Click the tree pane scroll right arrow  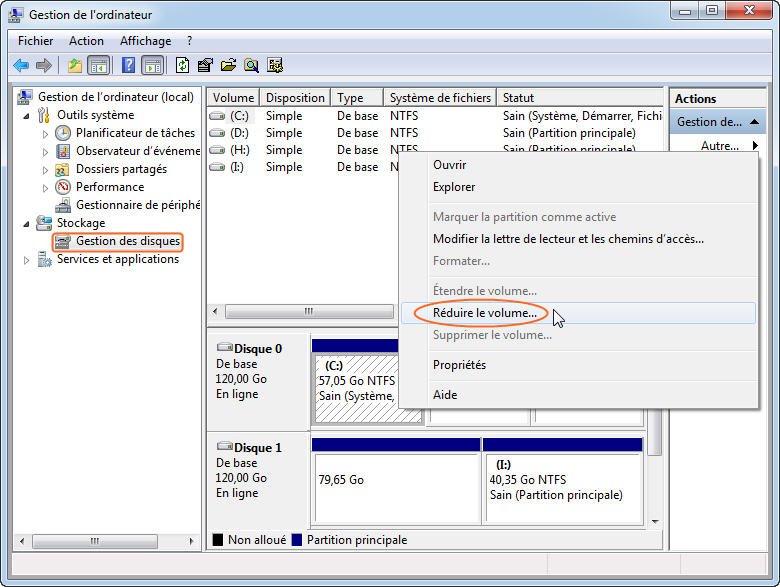click(x=191, y=541)
